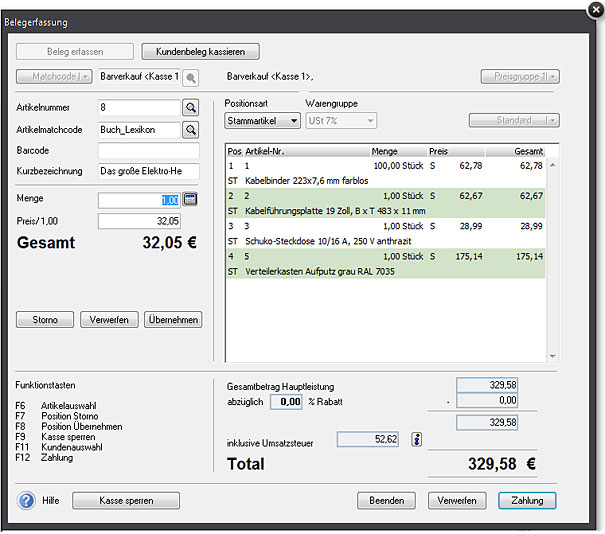This screenshot has width=605, height=534.
Task: Expand the Positionsart Stammartikel combo box
Action: click(262, 121)
